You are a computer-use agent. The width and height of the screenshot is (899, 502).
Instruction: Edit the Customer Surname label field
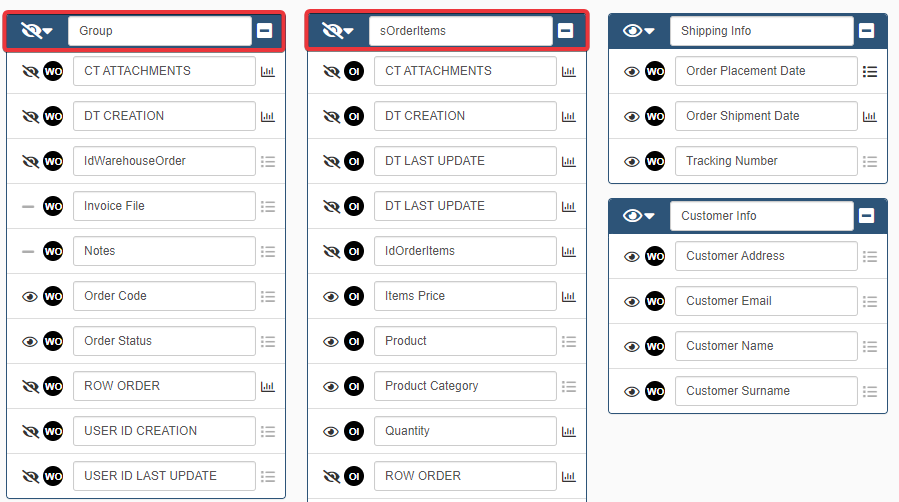click(x=766, y=391)
